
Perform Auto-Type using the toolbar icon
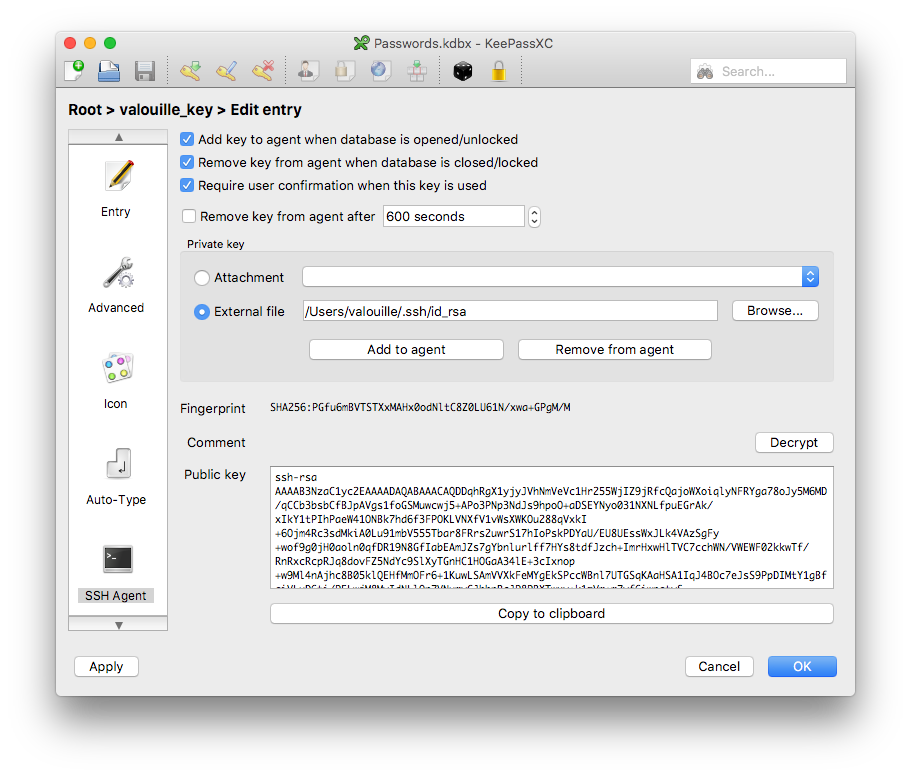417,71
